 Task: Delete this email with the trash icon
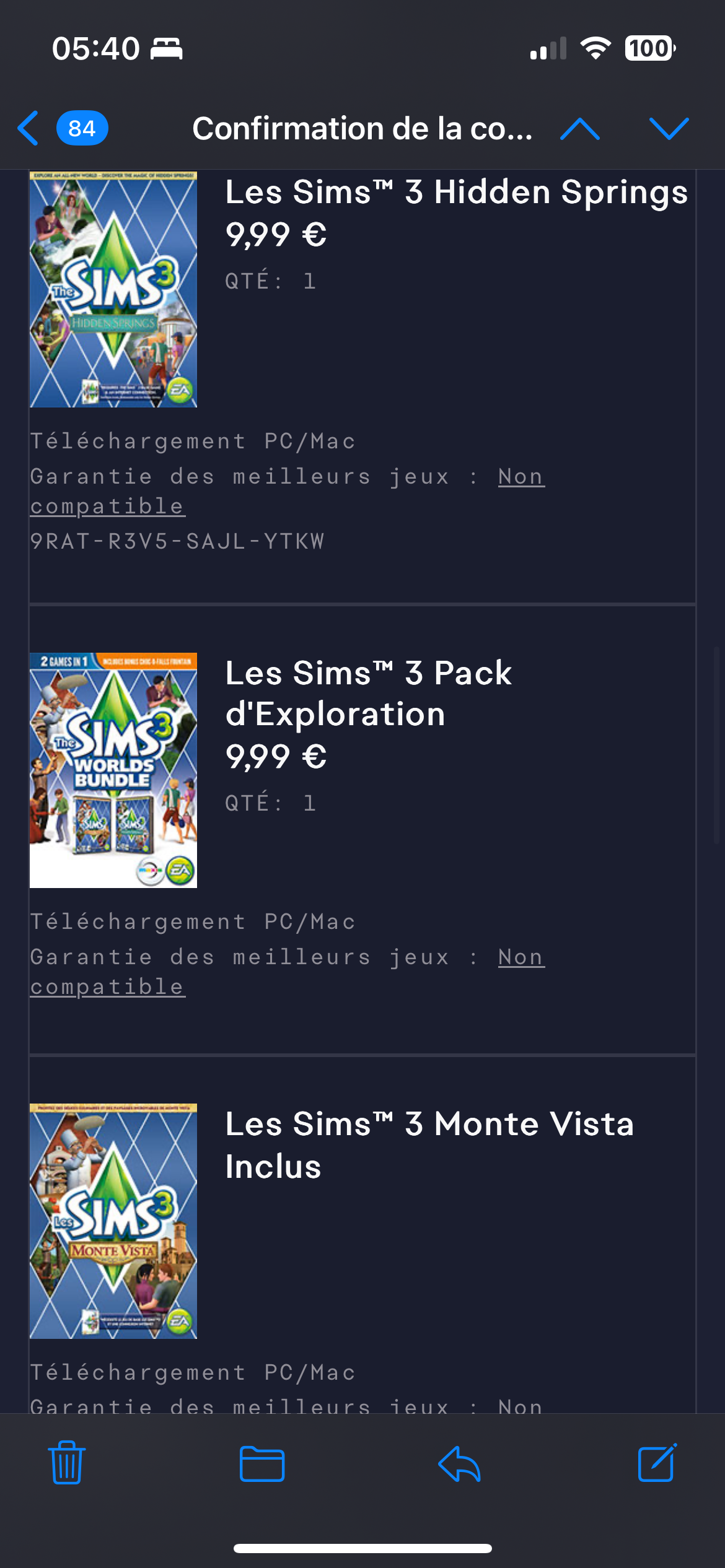click(67, 1462)
